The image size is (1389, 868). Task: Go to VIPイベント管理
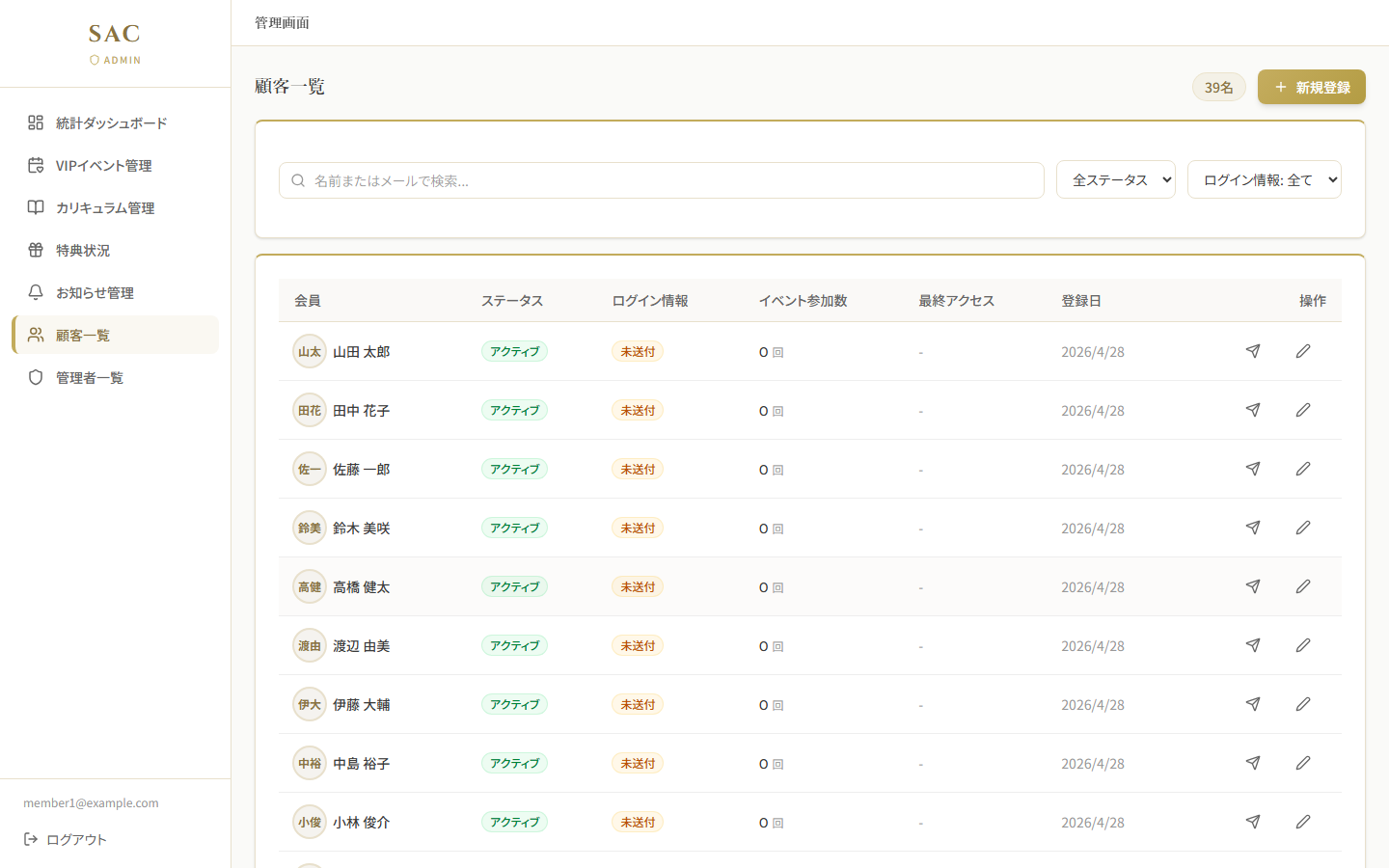pyautogui.click(x=115, y=165)
